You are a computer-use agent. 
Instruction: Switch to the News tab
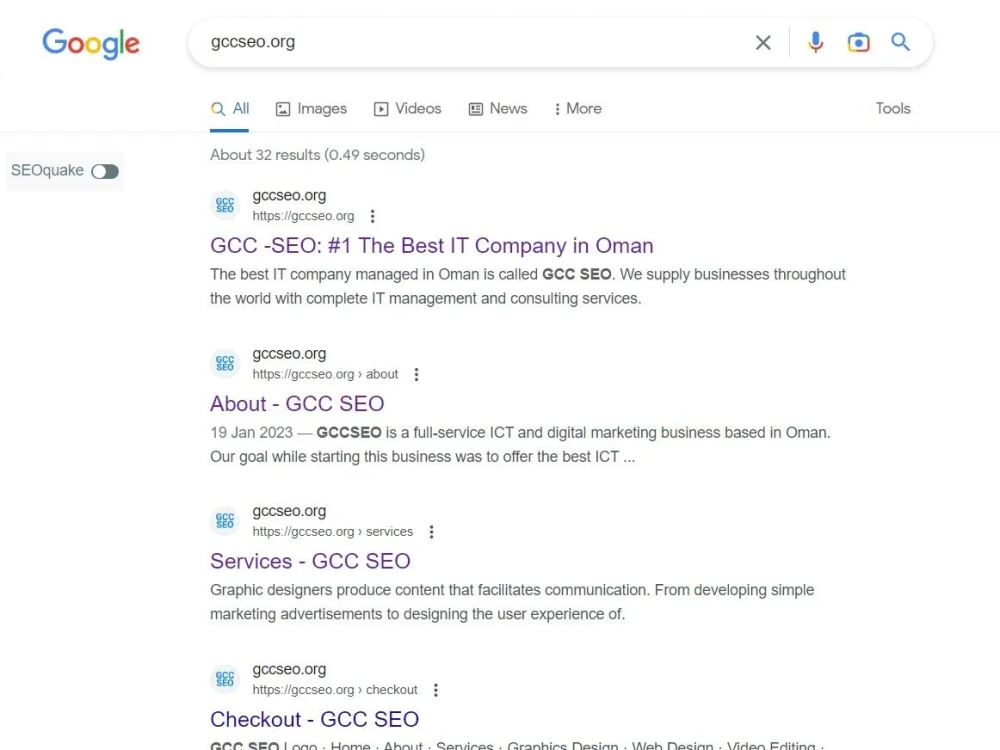498,109
